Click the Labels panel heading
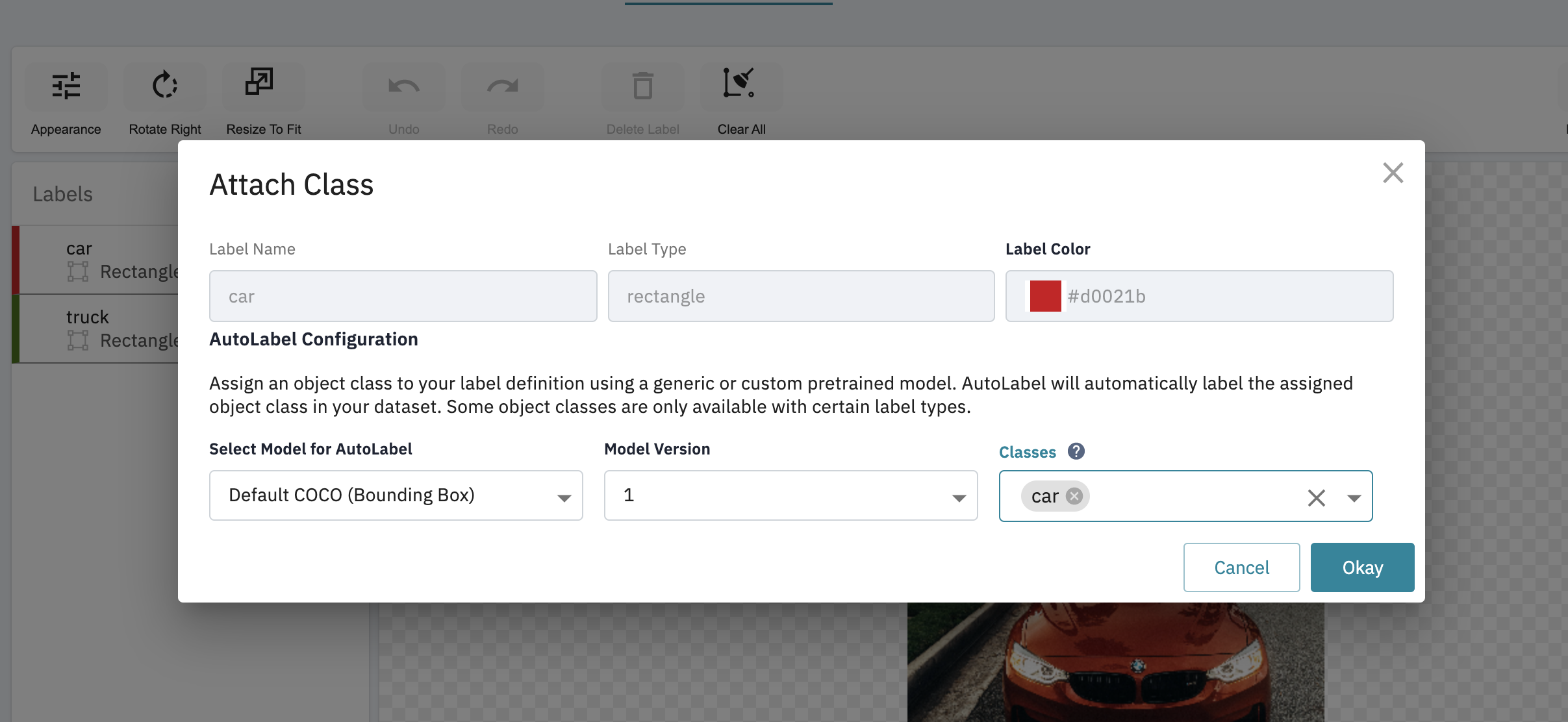Viewport: 1568px width, 722px height. [x=63, y=194]
